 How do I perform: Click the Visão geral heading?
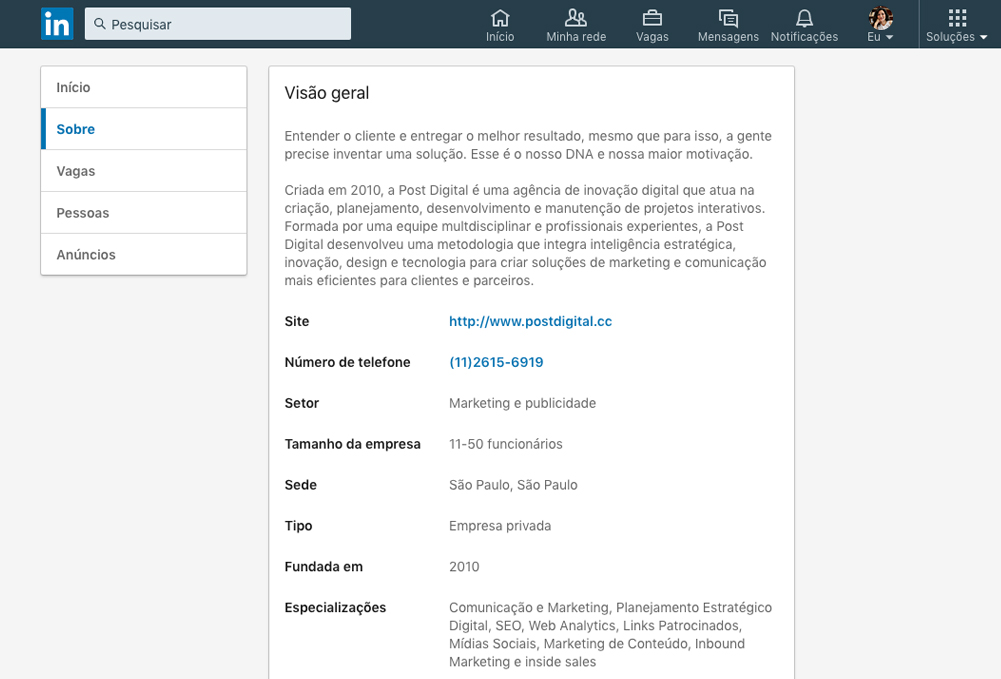(327, 93)
